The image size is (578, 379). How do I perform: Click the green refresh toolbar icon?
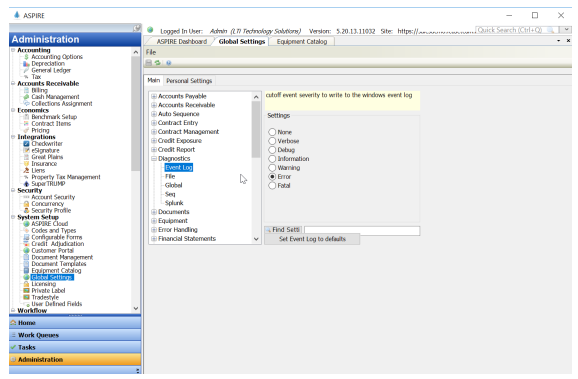coord(158,63)
